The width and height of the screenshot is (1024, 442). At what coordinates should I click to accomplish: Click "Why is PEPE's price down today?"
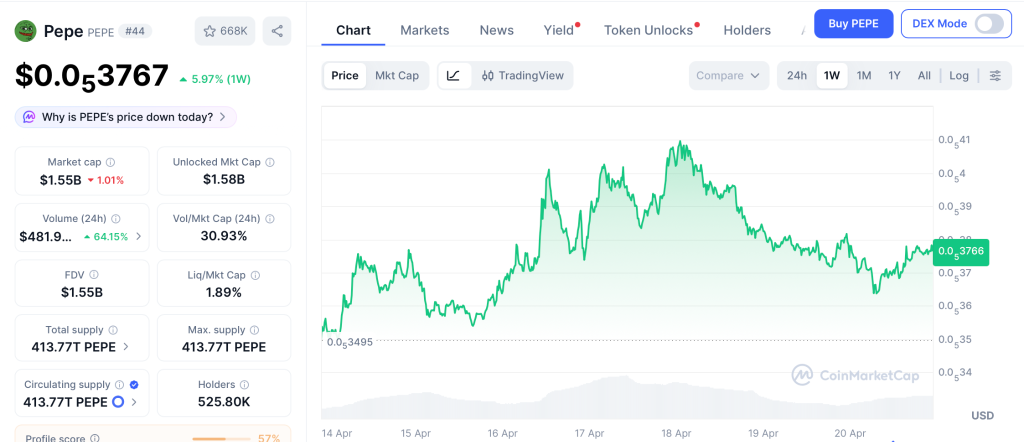tap(127, 117)
